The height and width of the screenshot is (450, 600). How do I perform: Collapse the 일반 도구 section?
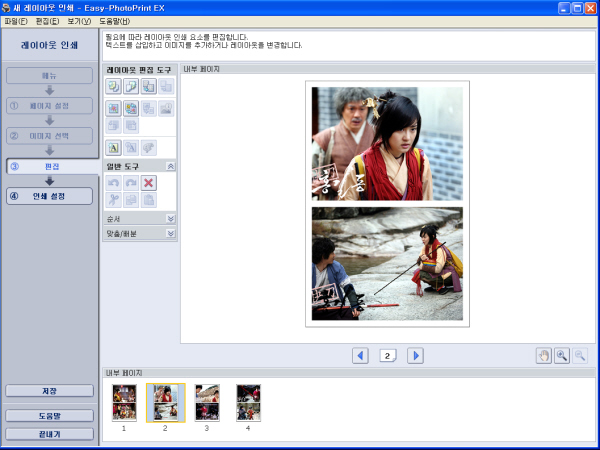pos(171,166)
